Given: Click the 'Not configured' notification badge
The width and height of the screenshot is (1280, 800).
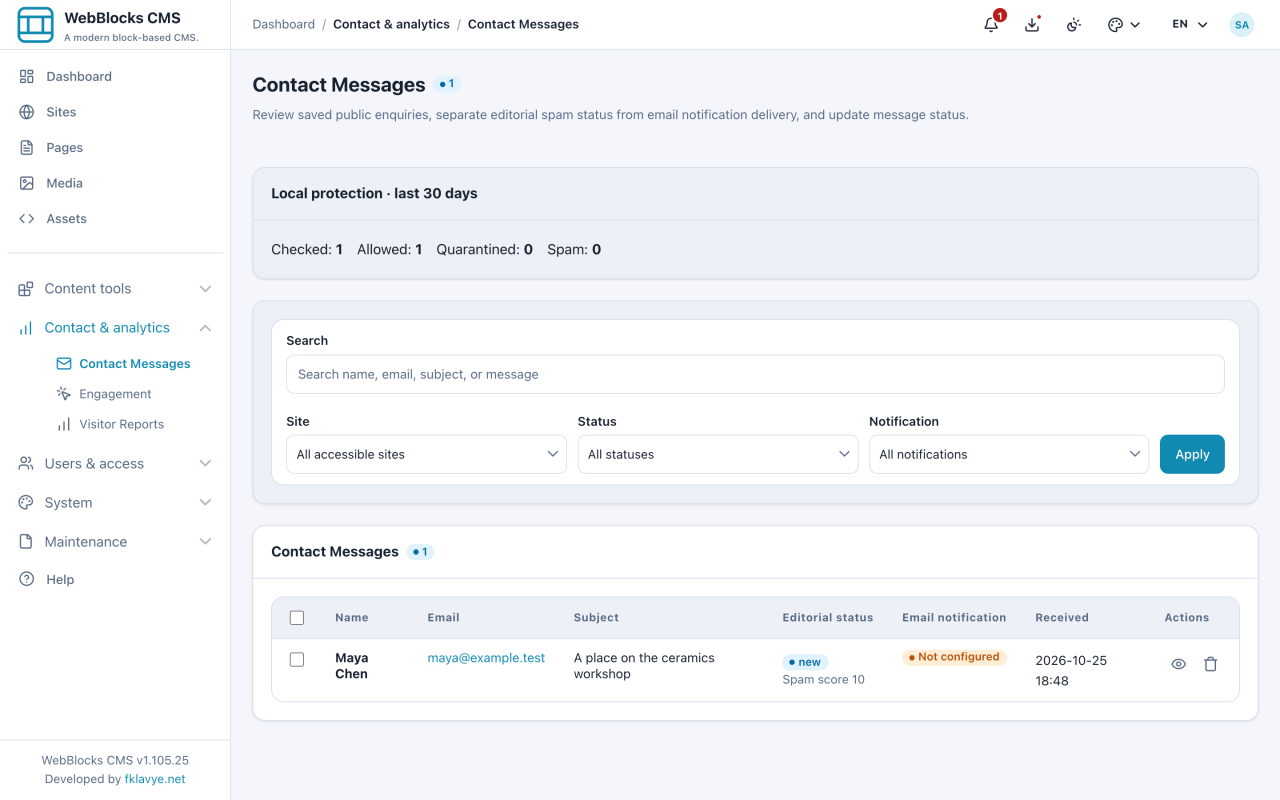Looking at the screenshot, I should (x=954, y=657).
